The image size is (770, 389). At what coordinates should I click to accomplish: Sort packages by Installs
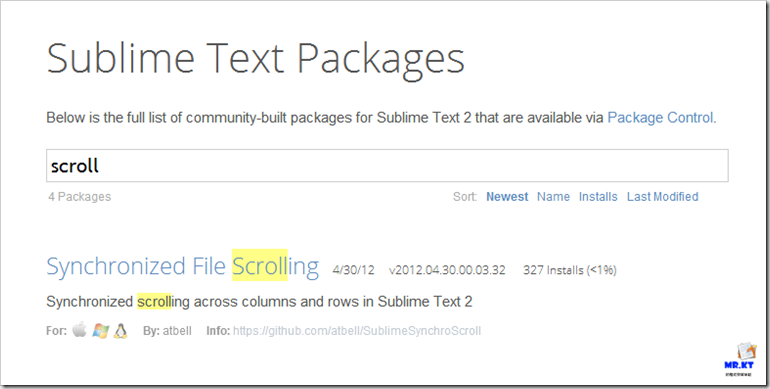click(x=598, y=197)
